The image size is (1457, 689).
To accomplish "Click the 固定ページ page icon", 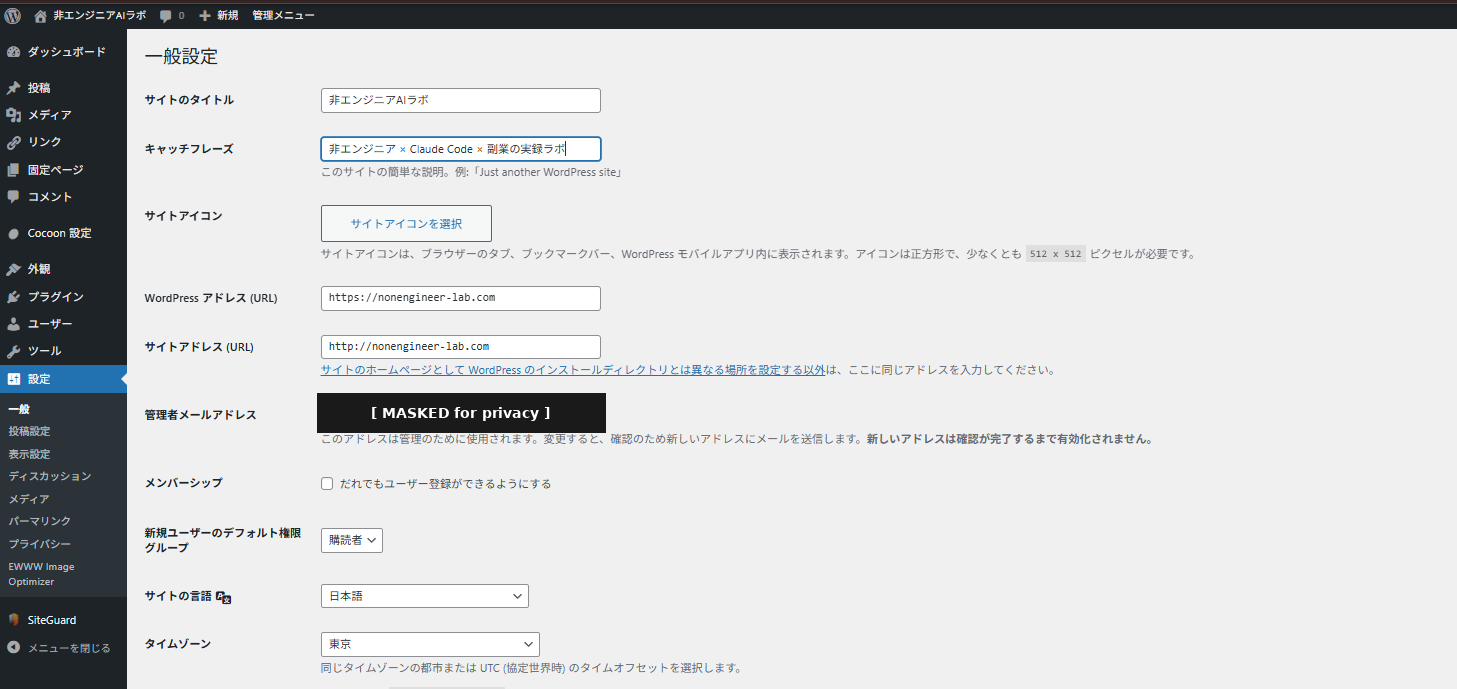I will pyautogui.click(x=14, y=170).
